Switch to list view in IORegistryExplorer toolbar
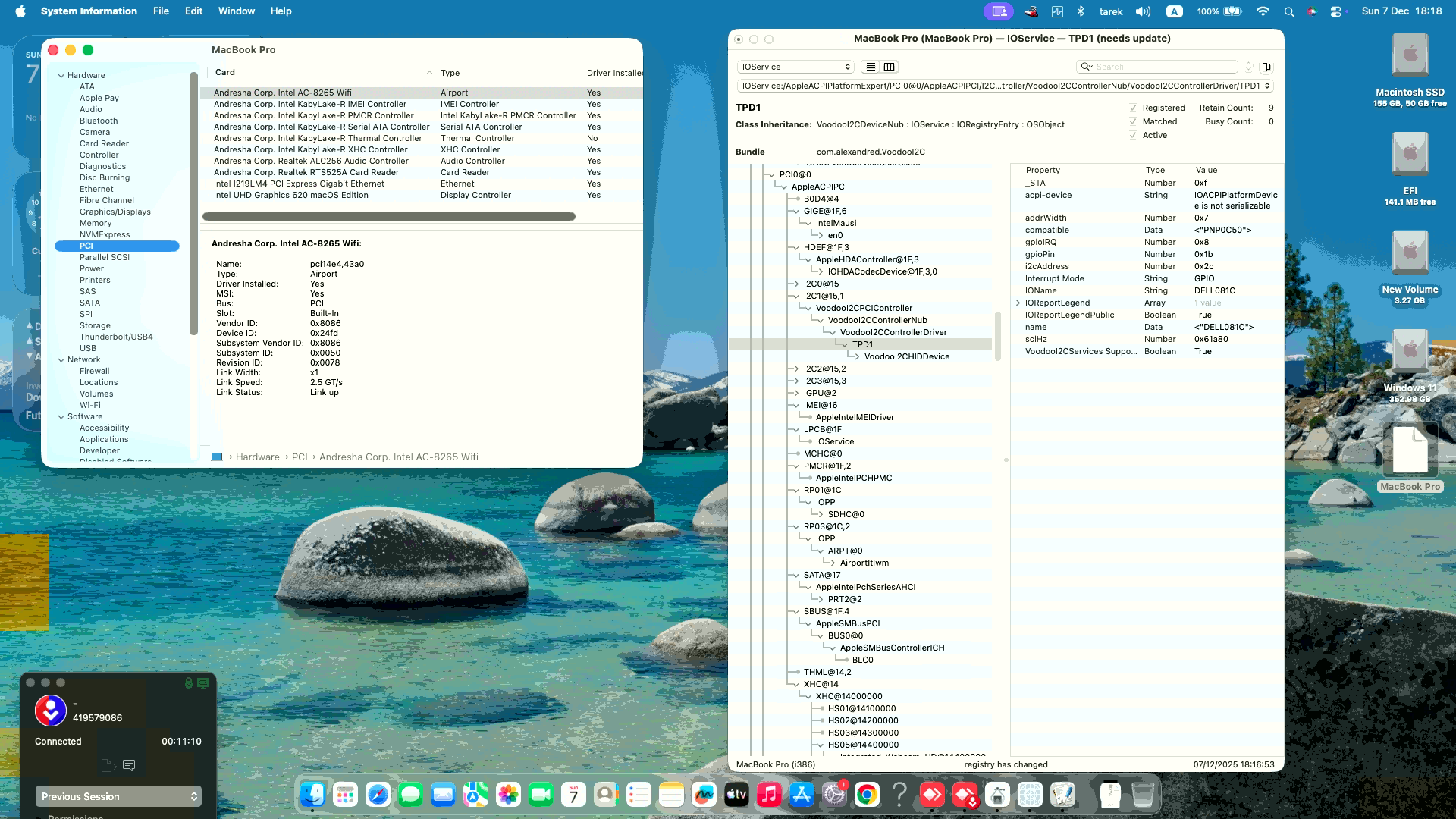 point(870,67)
